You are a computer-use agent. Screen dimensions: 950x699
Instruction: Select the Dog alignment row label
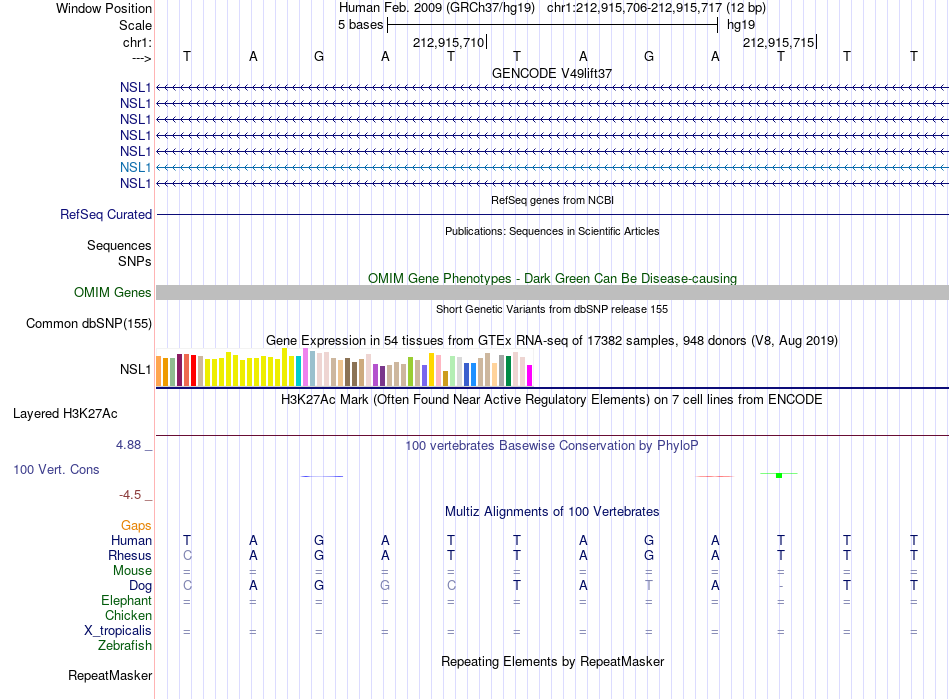click(x=141, y=585)
